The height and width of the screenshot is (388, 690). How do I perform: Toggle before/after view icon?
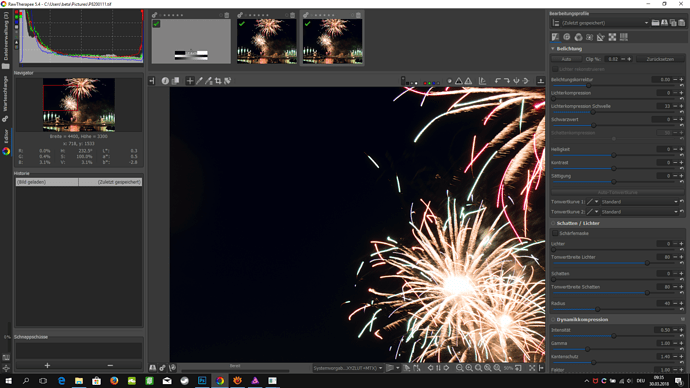(175, 81)
